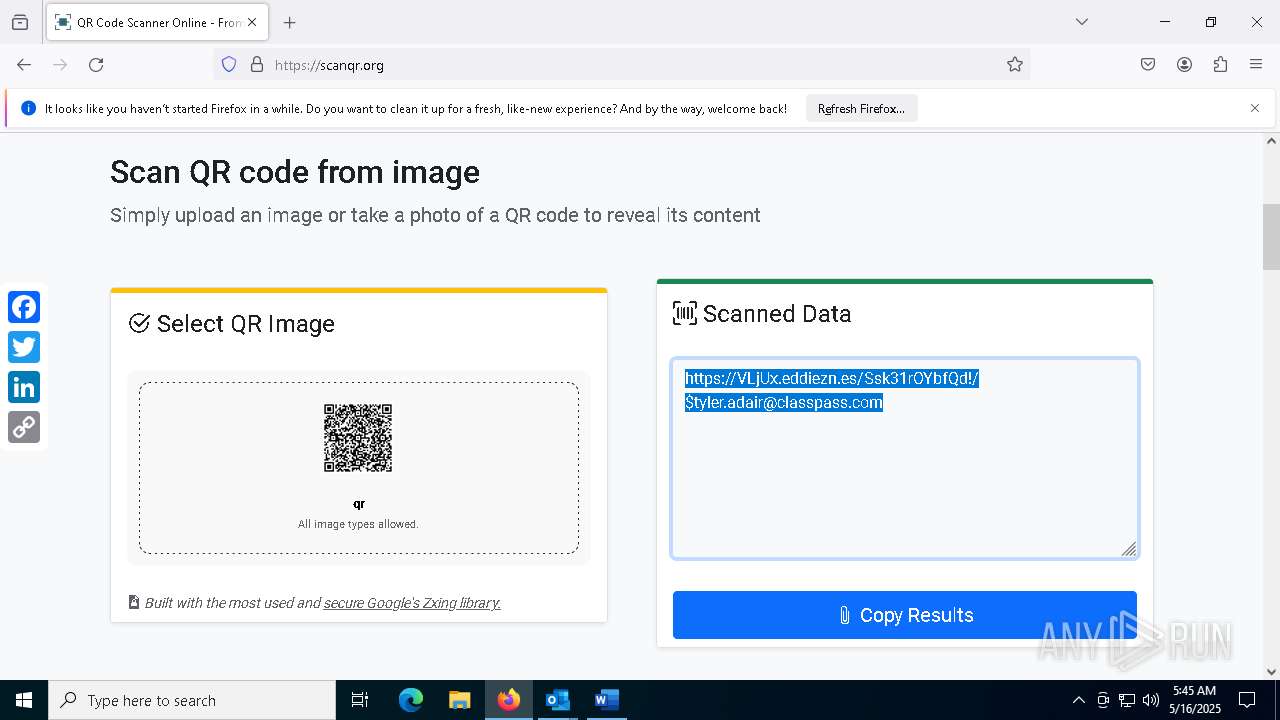Open the Firefox View icon
Screen dimensions: 1280x720
tap(20, 22)
